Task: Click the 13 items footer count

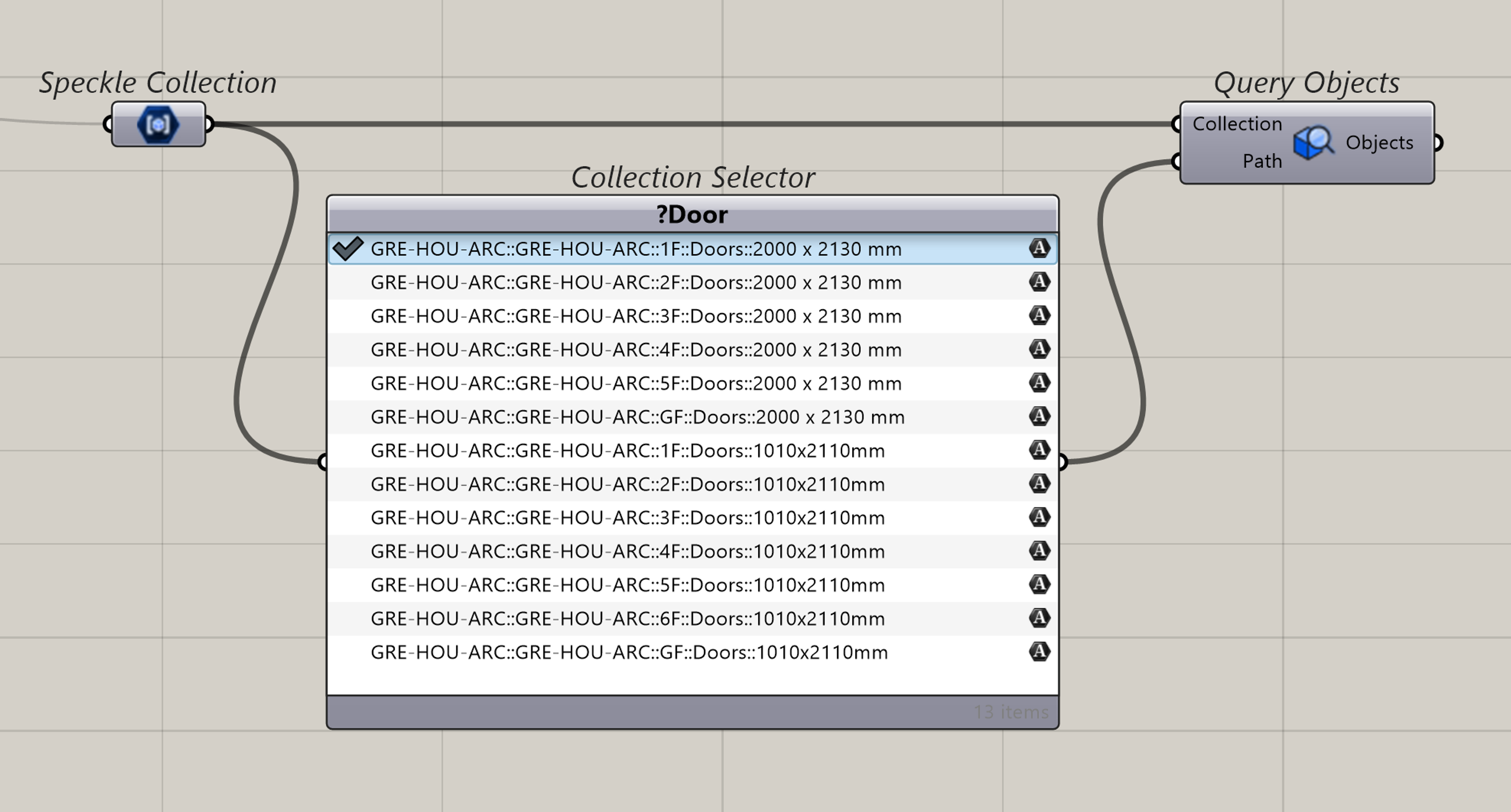Action: 1011,712
